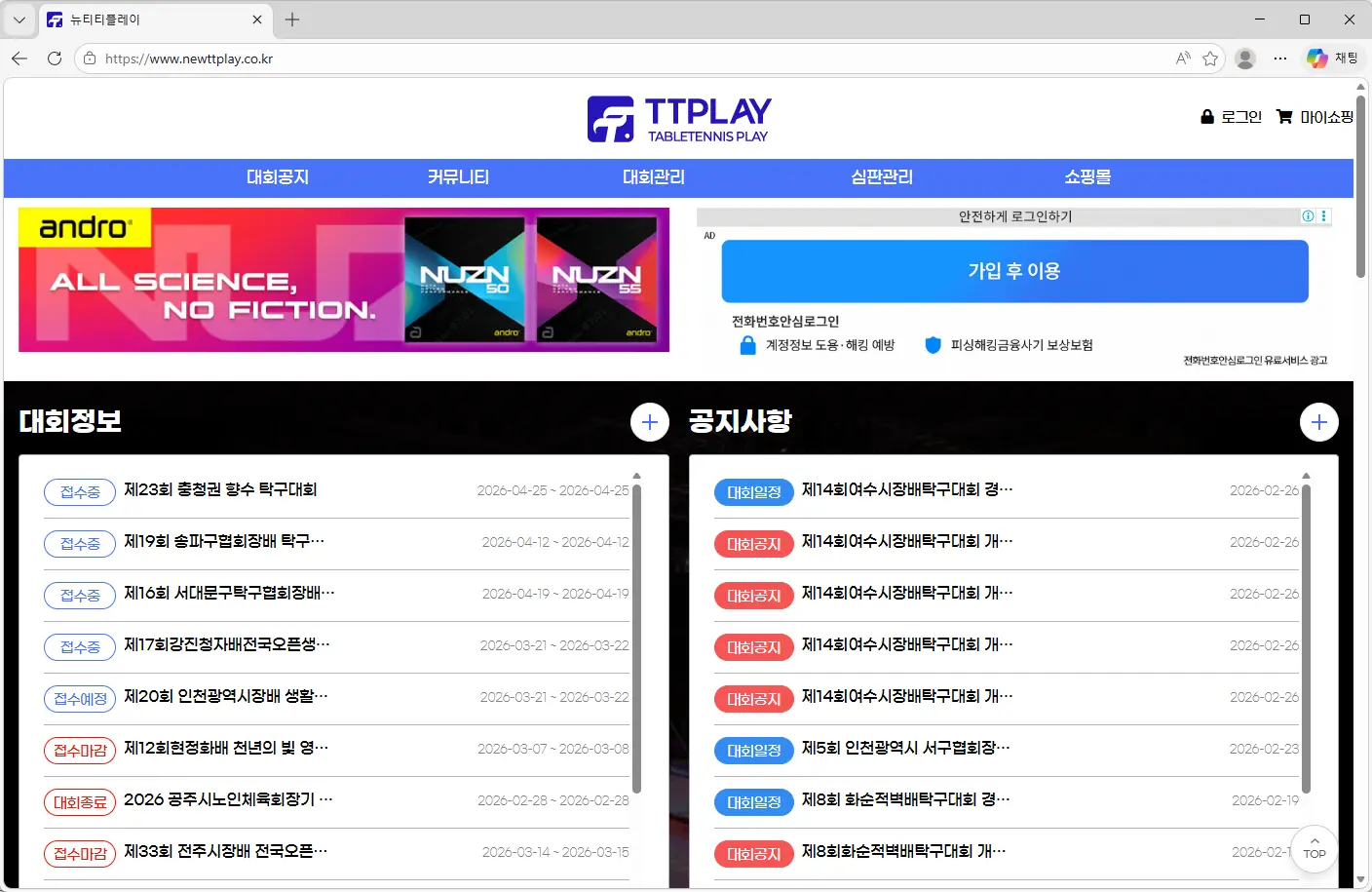
Task: Bookmark this page with the star icon
Action: (x=1210, y=58)
